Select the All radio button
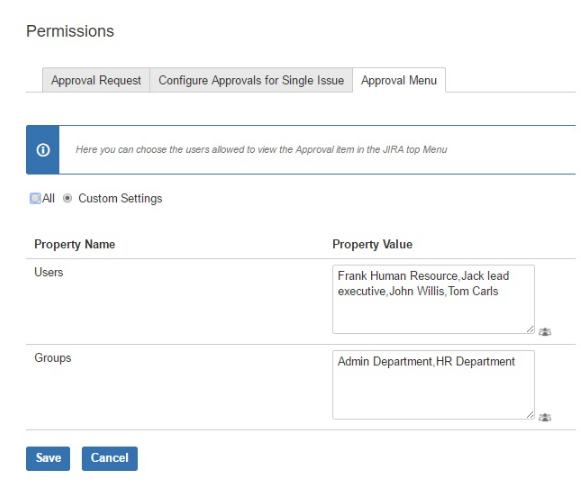This screenshot has width=581, height=492. (x=35, y=198)
